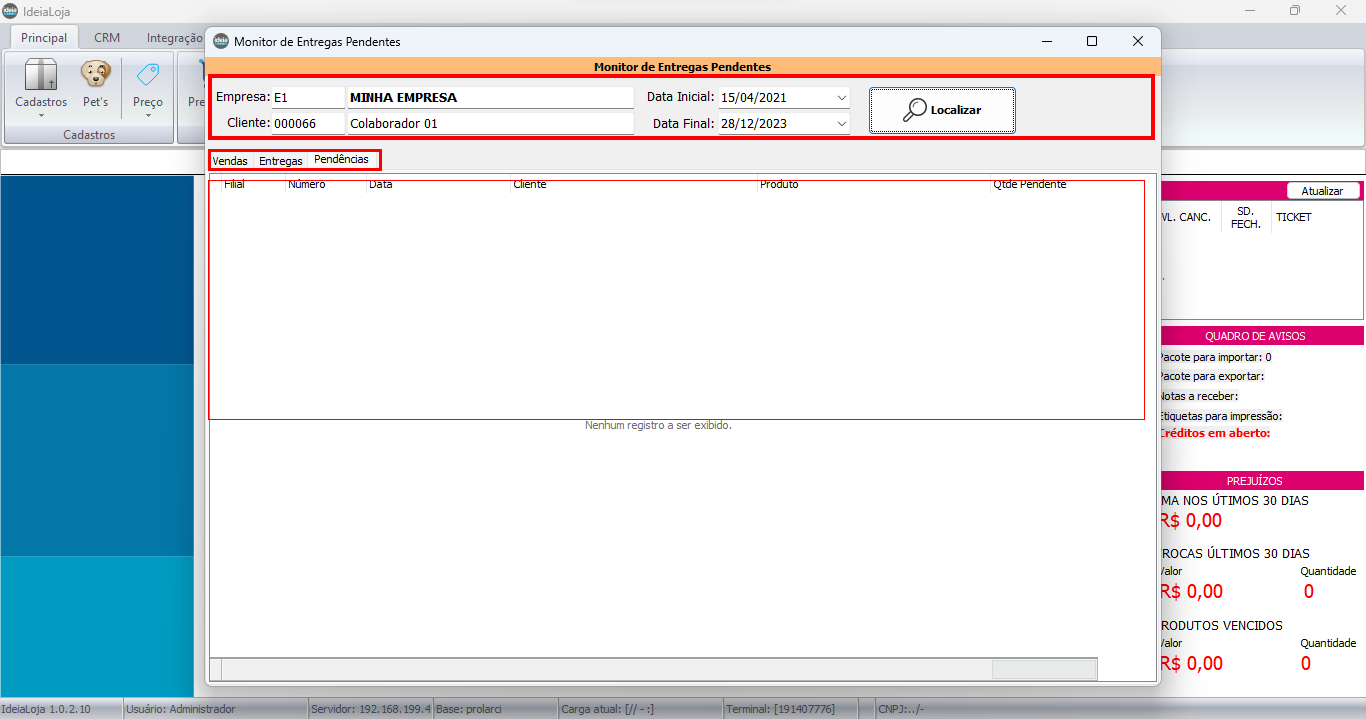This screenshot has width=1366, height=719.
Task: Click the Pet's dog icon
Action: click(95, 75)
